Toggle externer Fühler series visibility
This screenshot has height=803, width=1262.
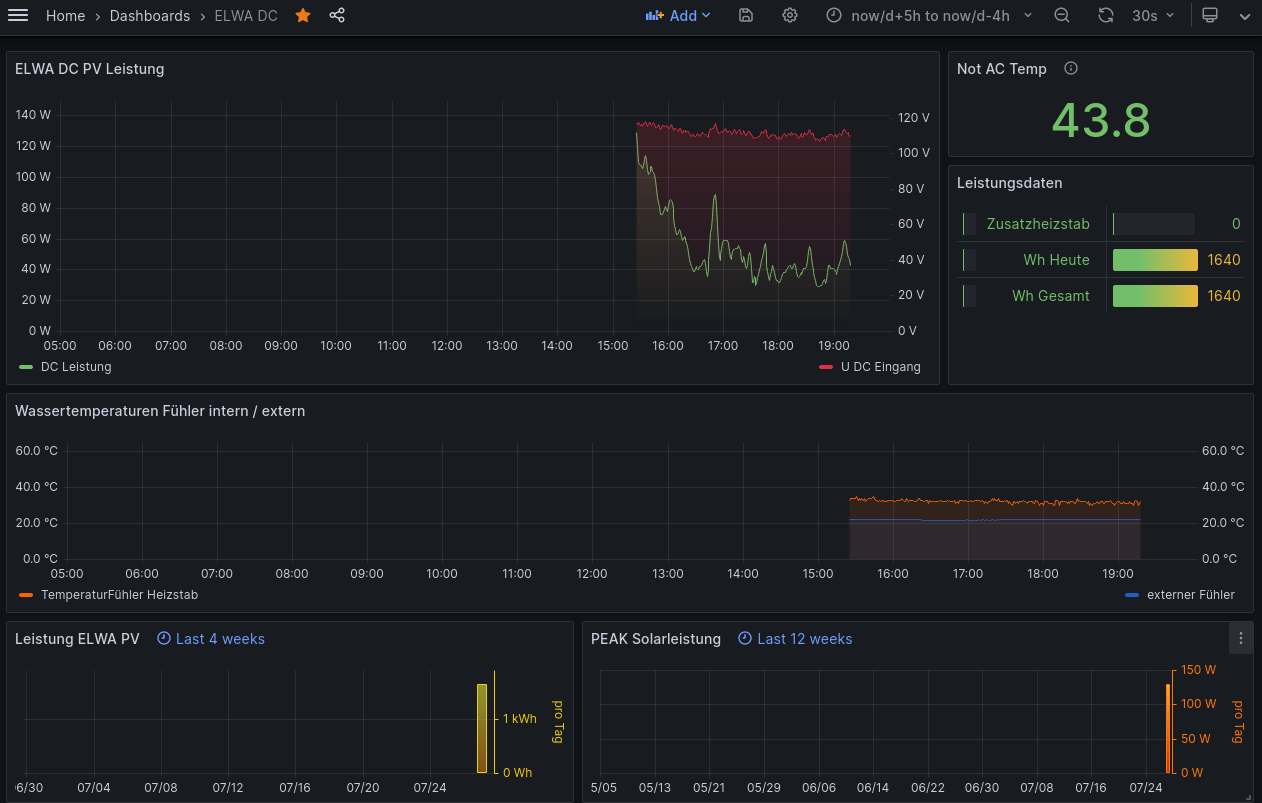pyautogui.click(x=1190, y=595)
